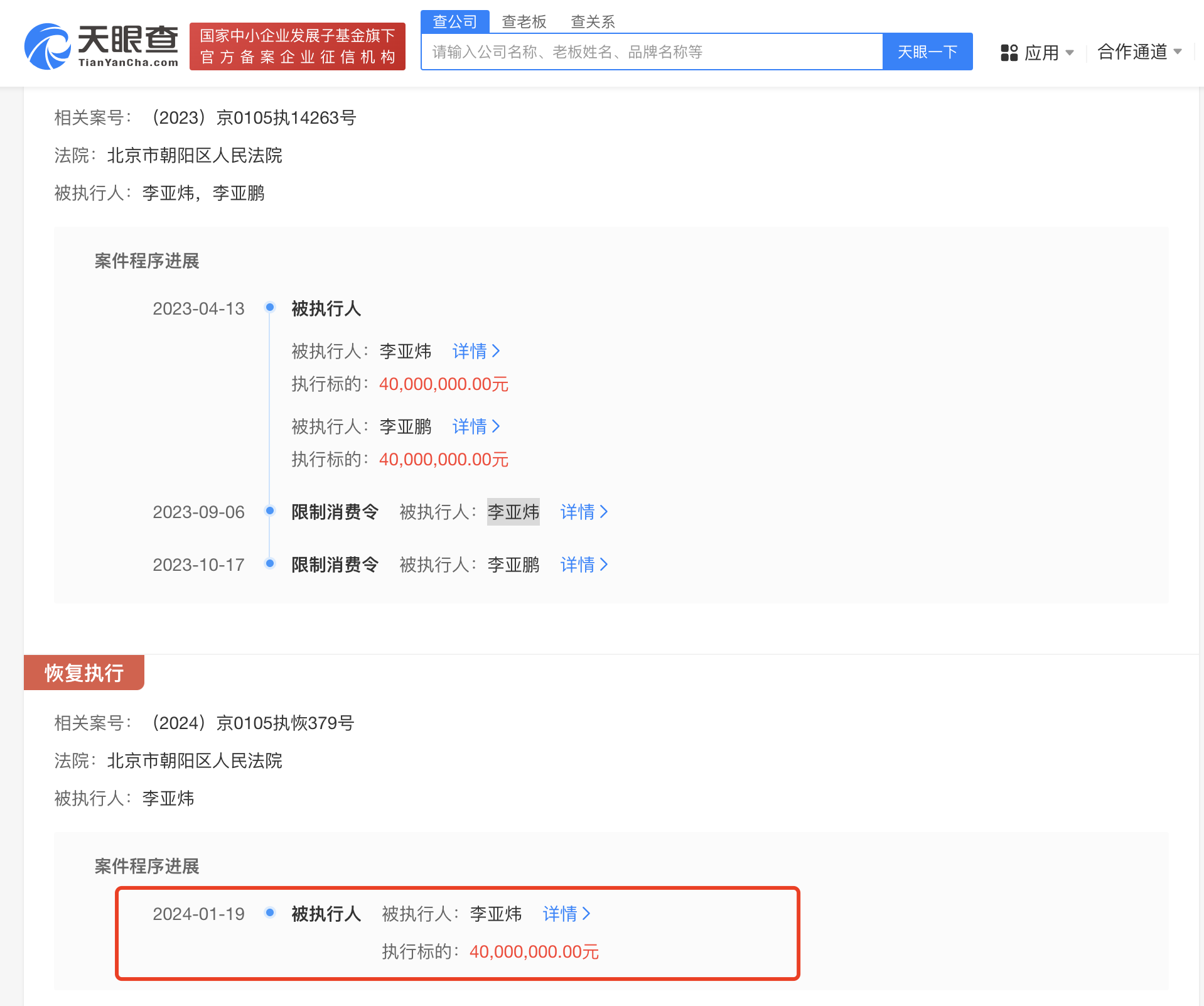The height and width of the screenshot is (1006, 1204).
Task: Click the 被执行人 names 李亚炜，李亚鹏 line
Action: [x=203, y=193]
